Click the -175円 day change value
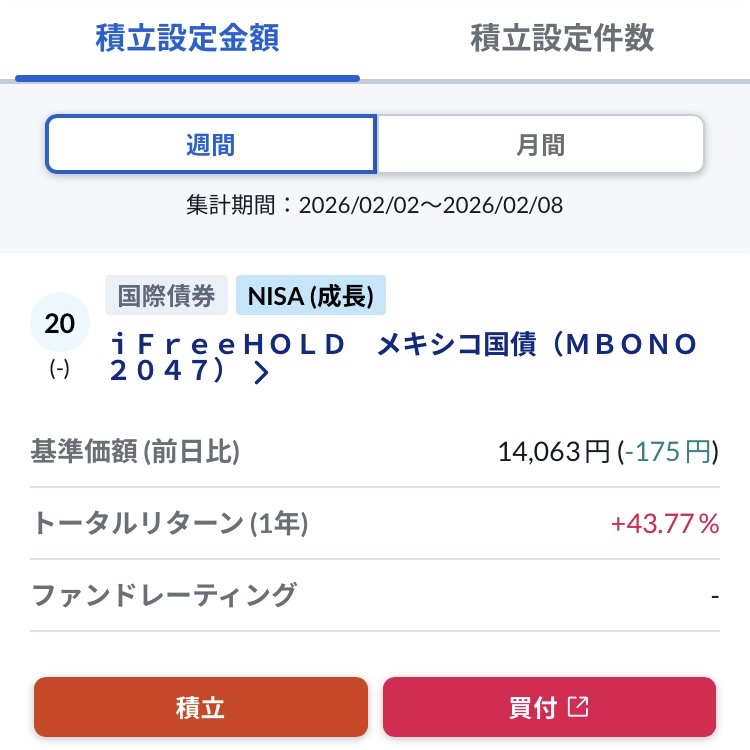 666,453
